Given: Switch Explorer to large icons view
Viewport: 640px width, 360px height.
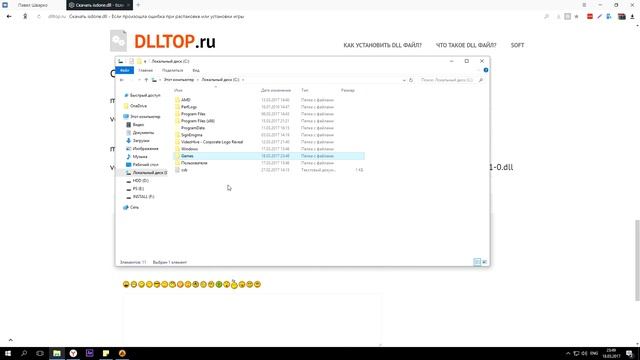Looking at the screenshot, I should 484,262.
